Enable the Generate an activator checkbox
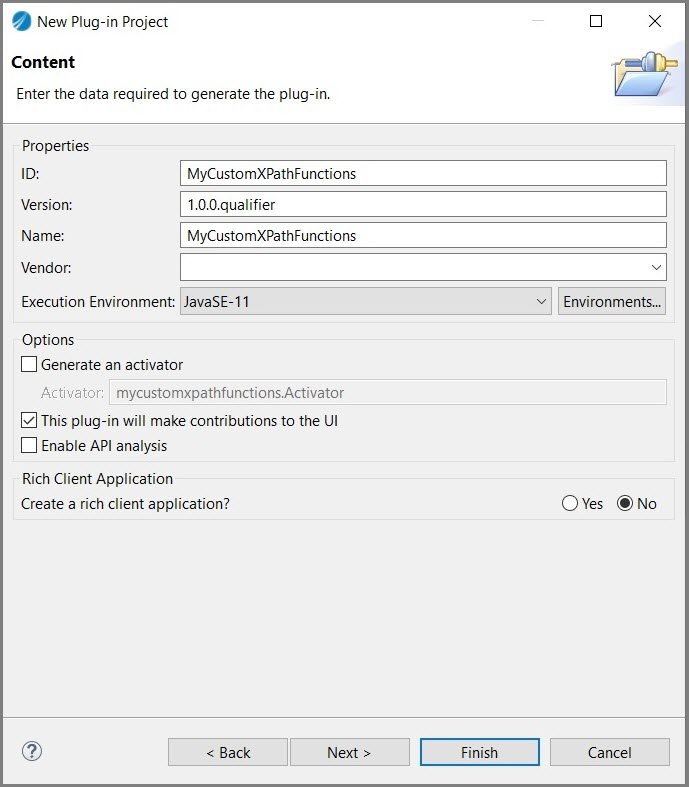This screenshot has width=689, height=787. 30,365
